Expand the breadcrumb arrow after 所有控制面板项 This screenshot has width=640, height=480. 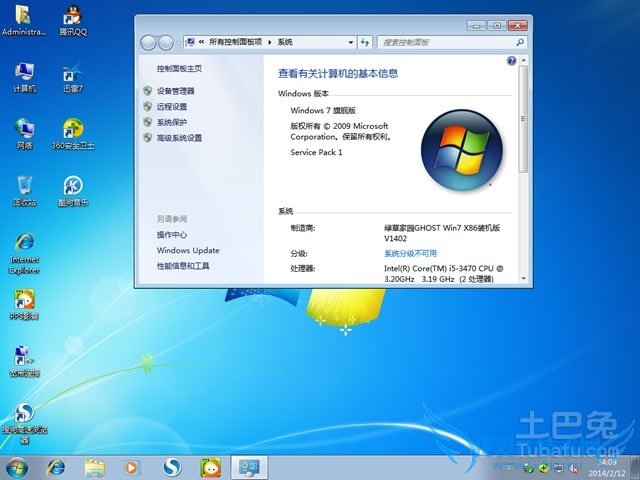click(270, 42)
